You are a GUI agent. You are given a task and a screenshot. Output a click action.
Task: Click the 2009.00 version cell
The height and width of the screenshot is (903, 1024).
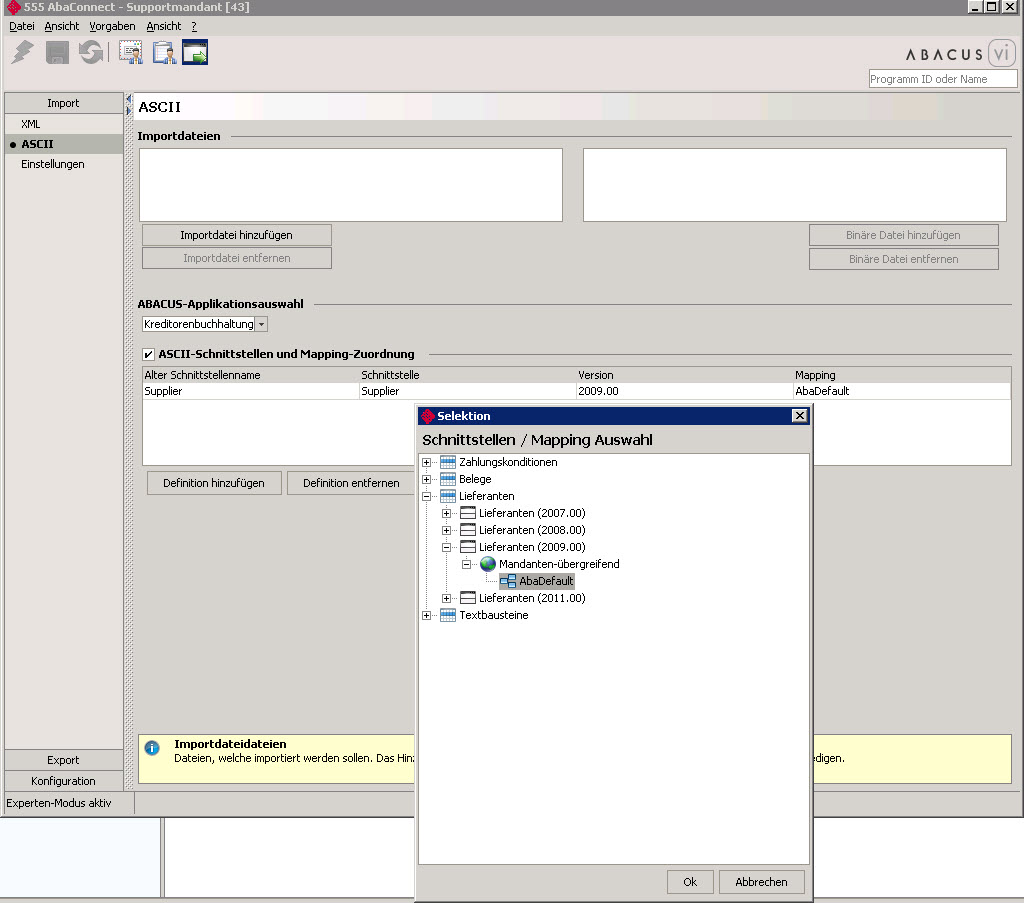(x=684, y=391)
